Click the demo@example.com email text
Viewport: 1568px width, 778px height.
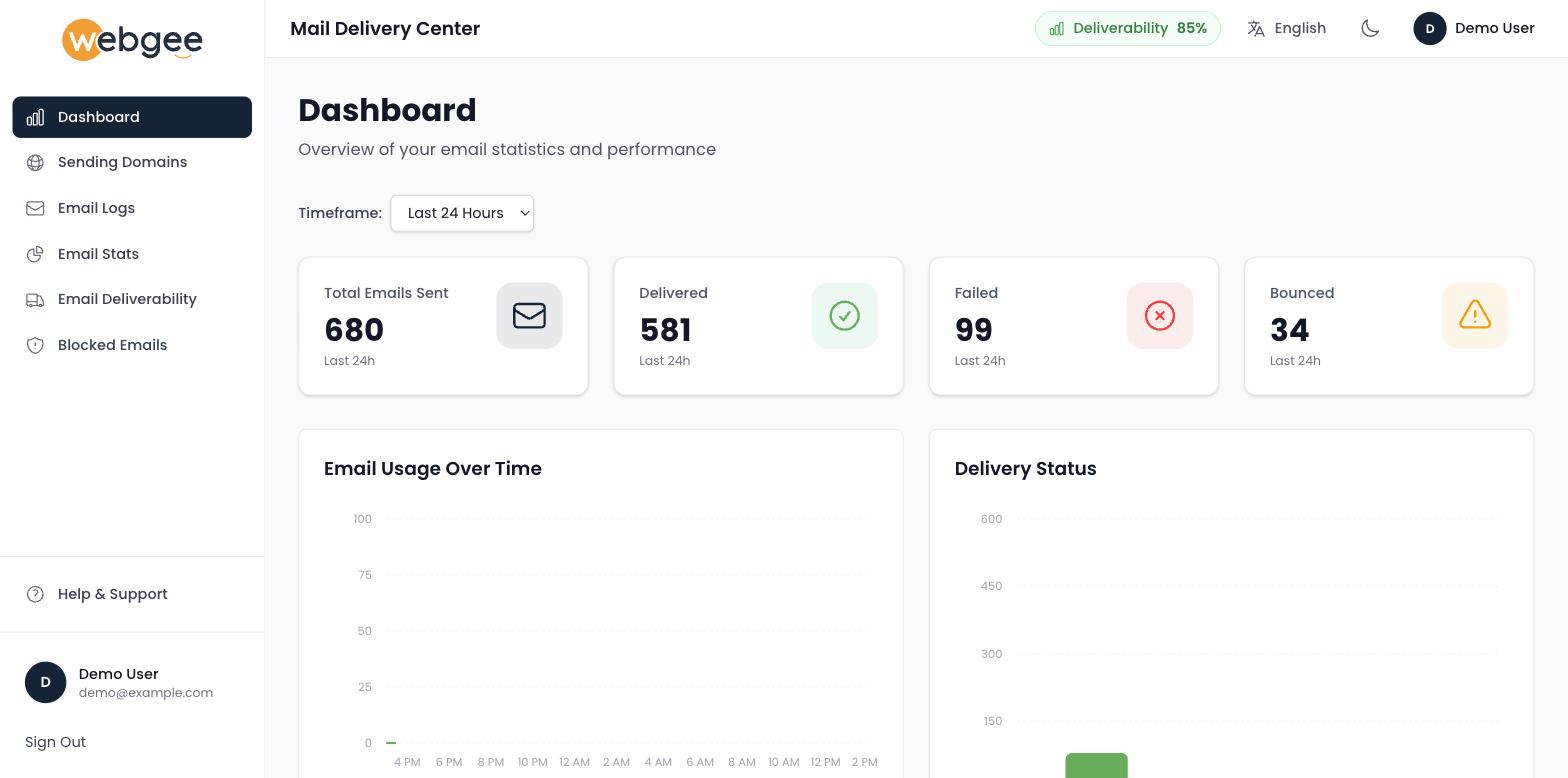[x=146, y=693]
